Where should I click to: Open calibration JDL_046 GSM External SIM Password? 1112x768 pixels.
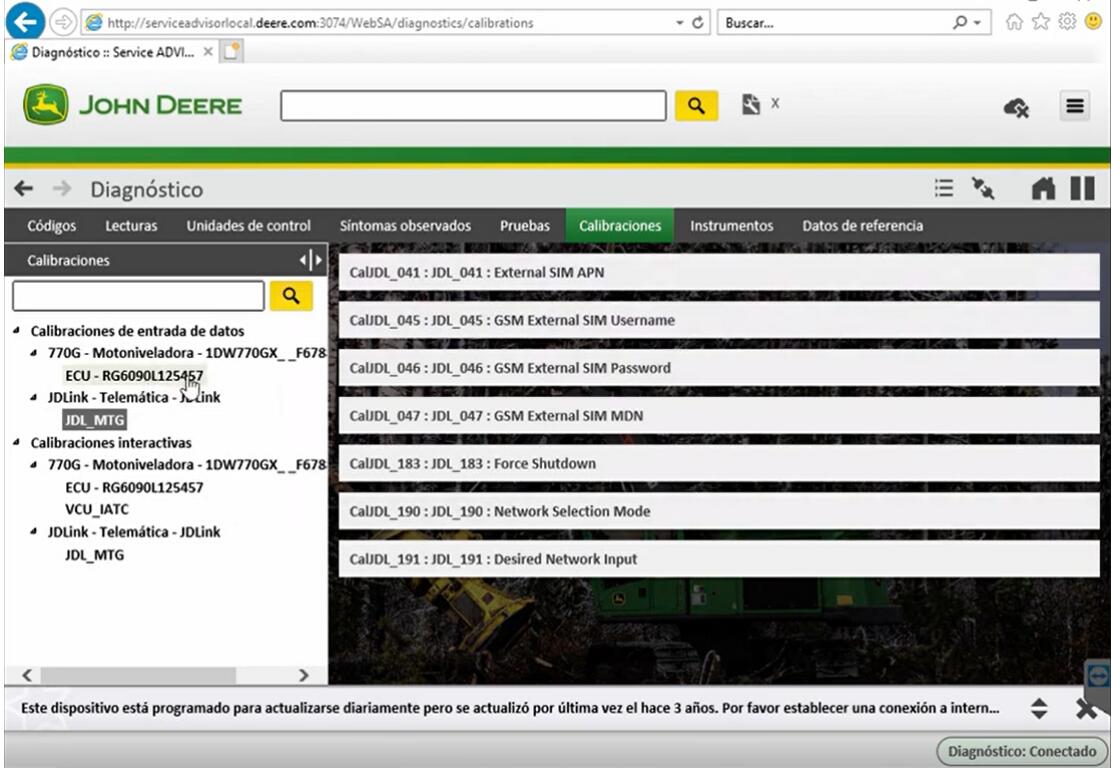pos(719,368)
